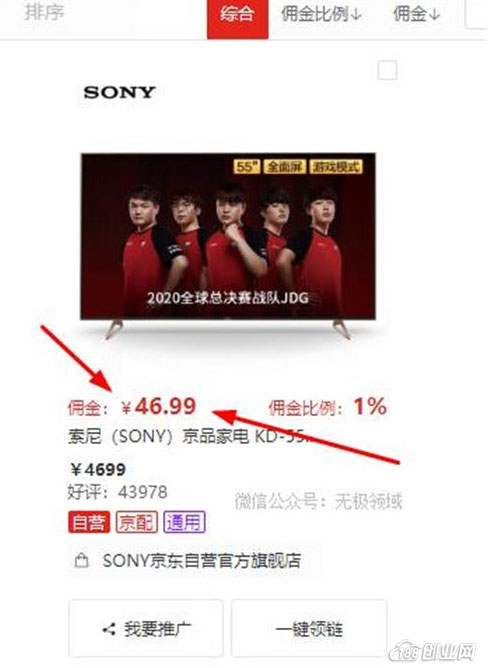Click the shop bag icon

click(81, 561)
